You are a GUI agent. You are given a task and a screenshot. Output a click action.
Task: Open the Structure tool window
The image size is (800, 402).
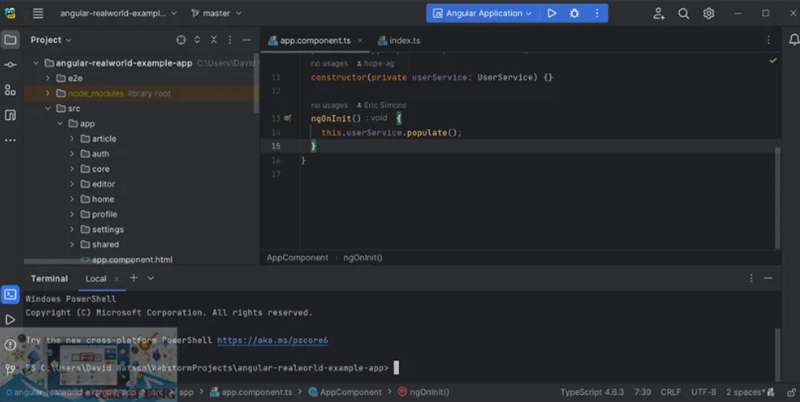tap(10, 90)
